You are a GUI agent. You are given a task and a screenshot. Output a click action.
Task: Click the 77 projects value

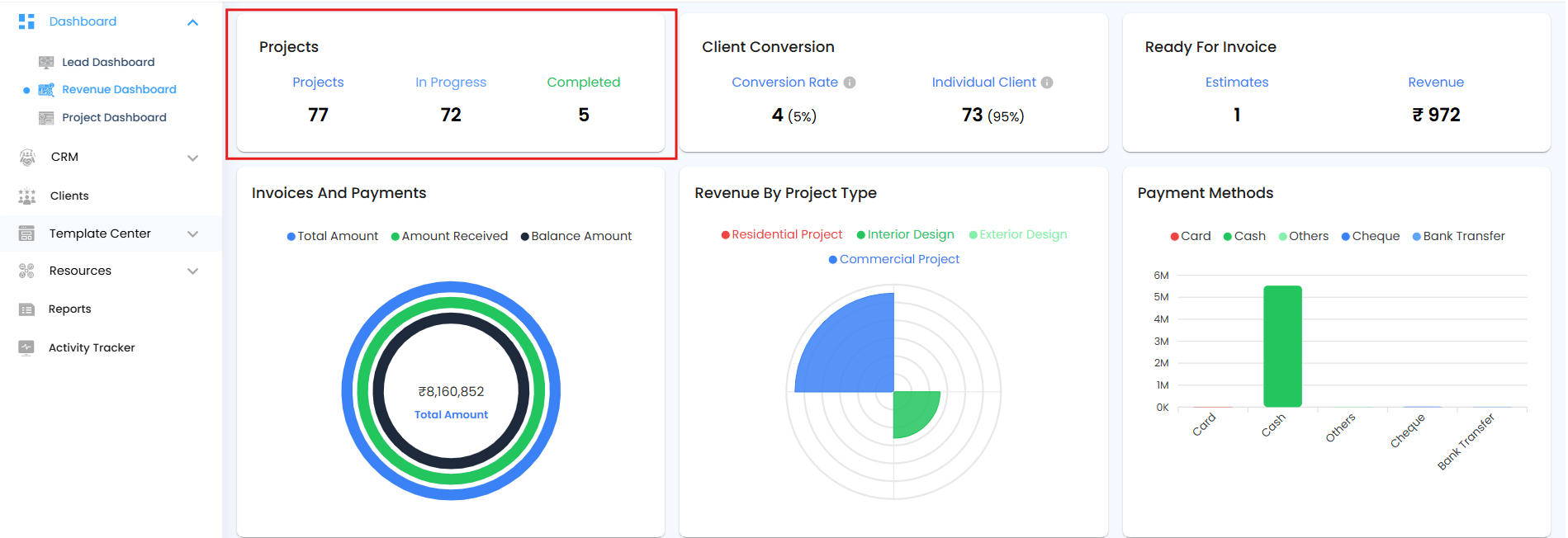318,116
